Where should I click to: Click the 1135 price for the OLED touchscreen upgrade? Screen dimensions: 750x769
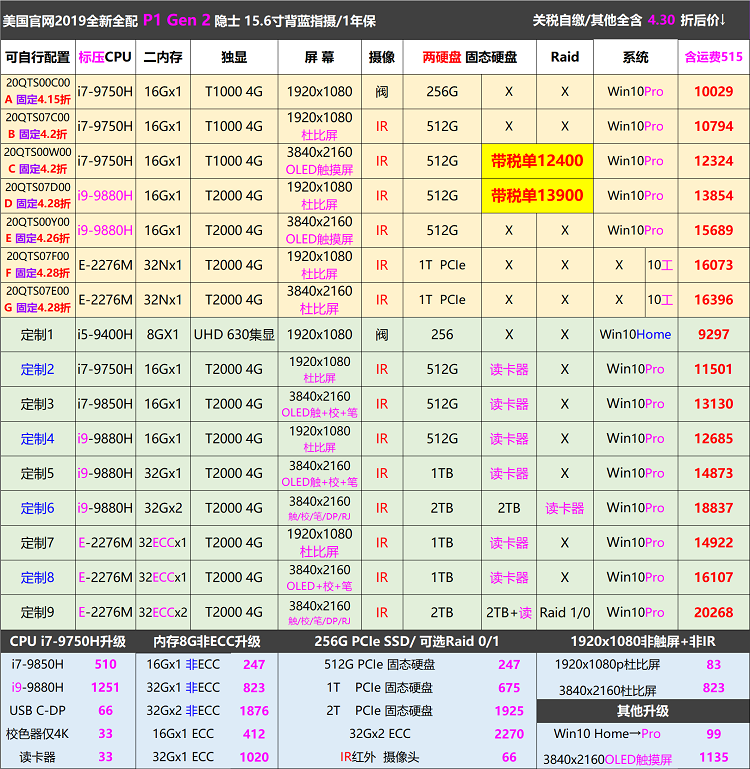click(x=713, y=757)
